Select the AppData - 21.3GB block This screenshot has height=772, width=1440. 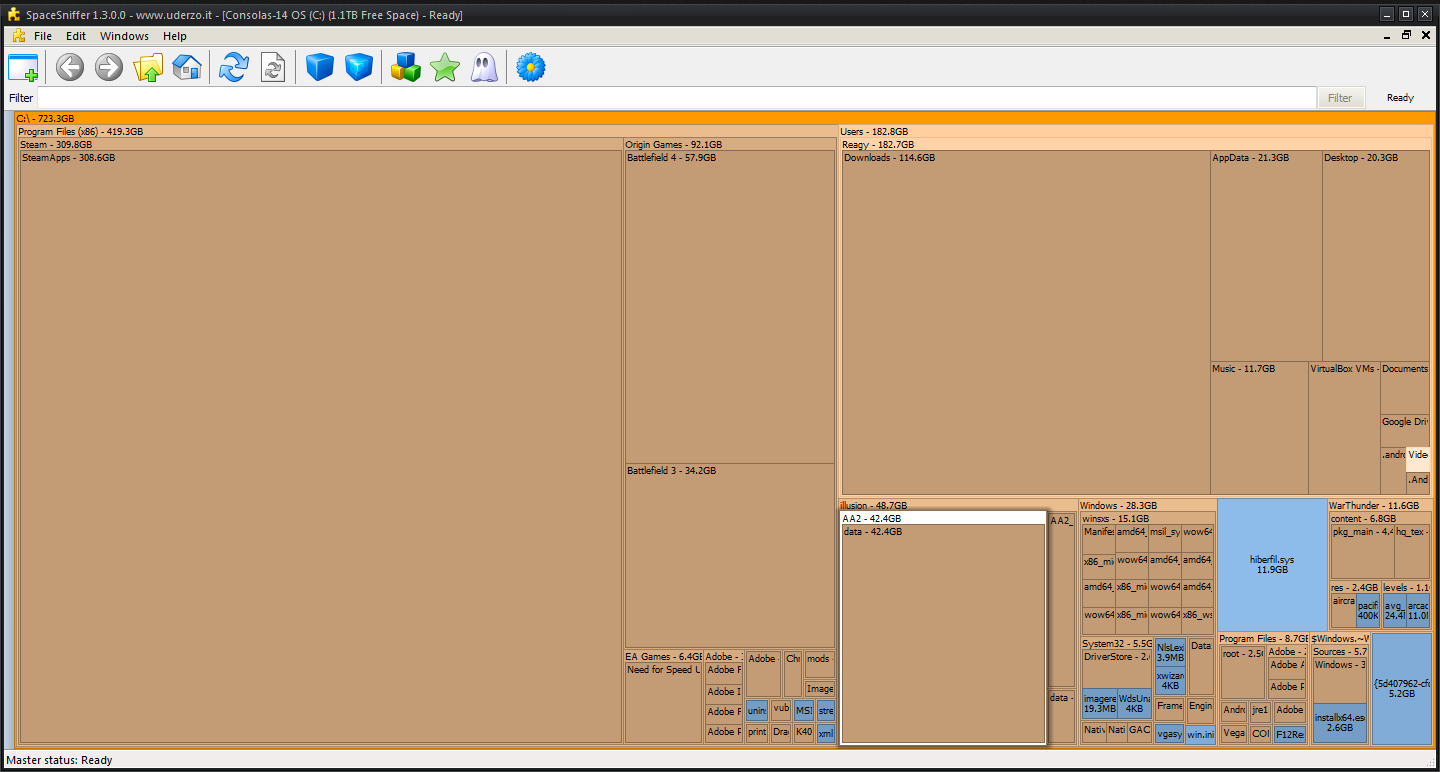(1266, 256)
